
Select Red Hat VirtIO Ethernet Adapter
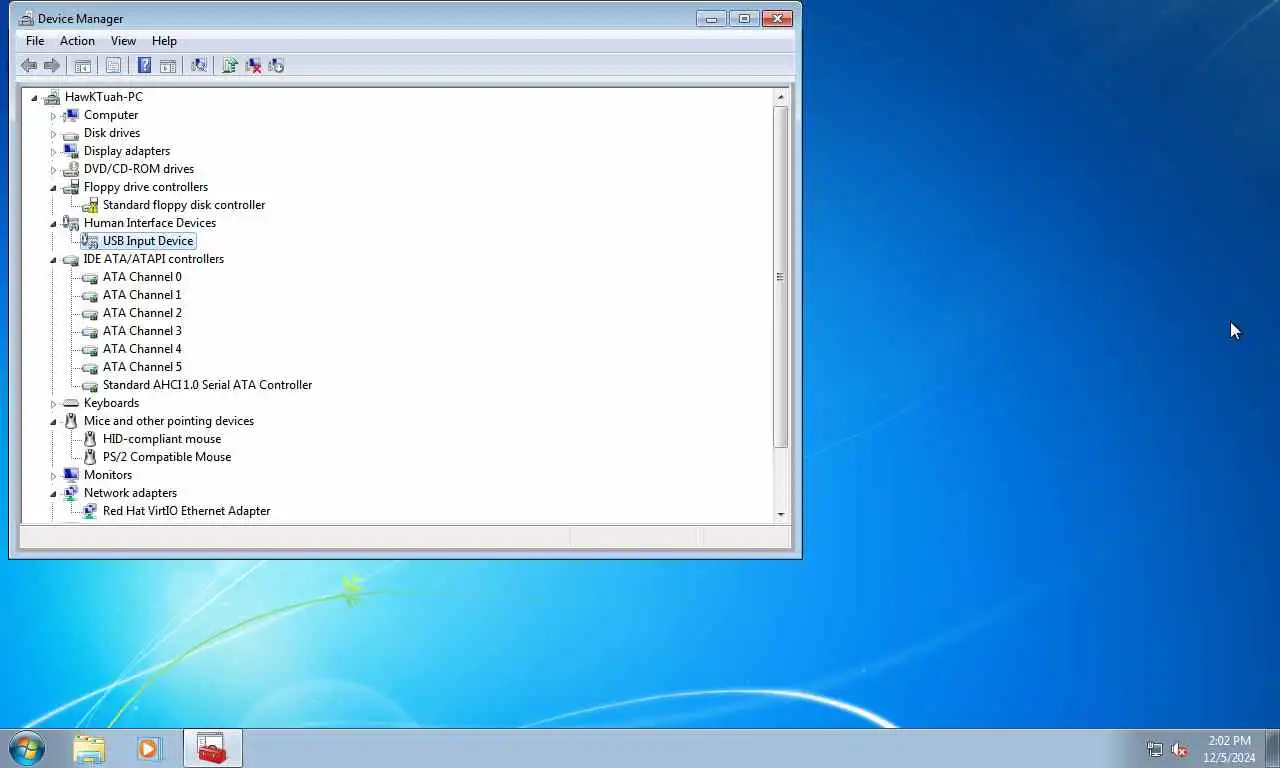coord(186,511)
